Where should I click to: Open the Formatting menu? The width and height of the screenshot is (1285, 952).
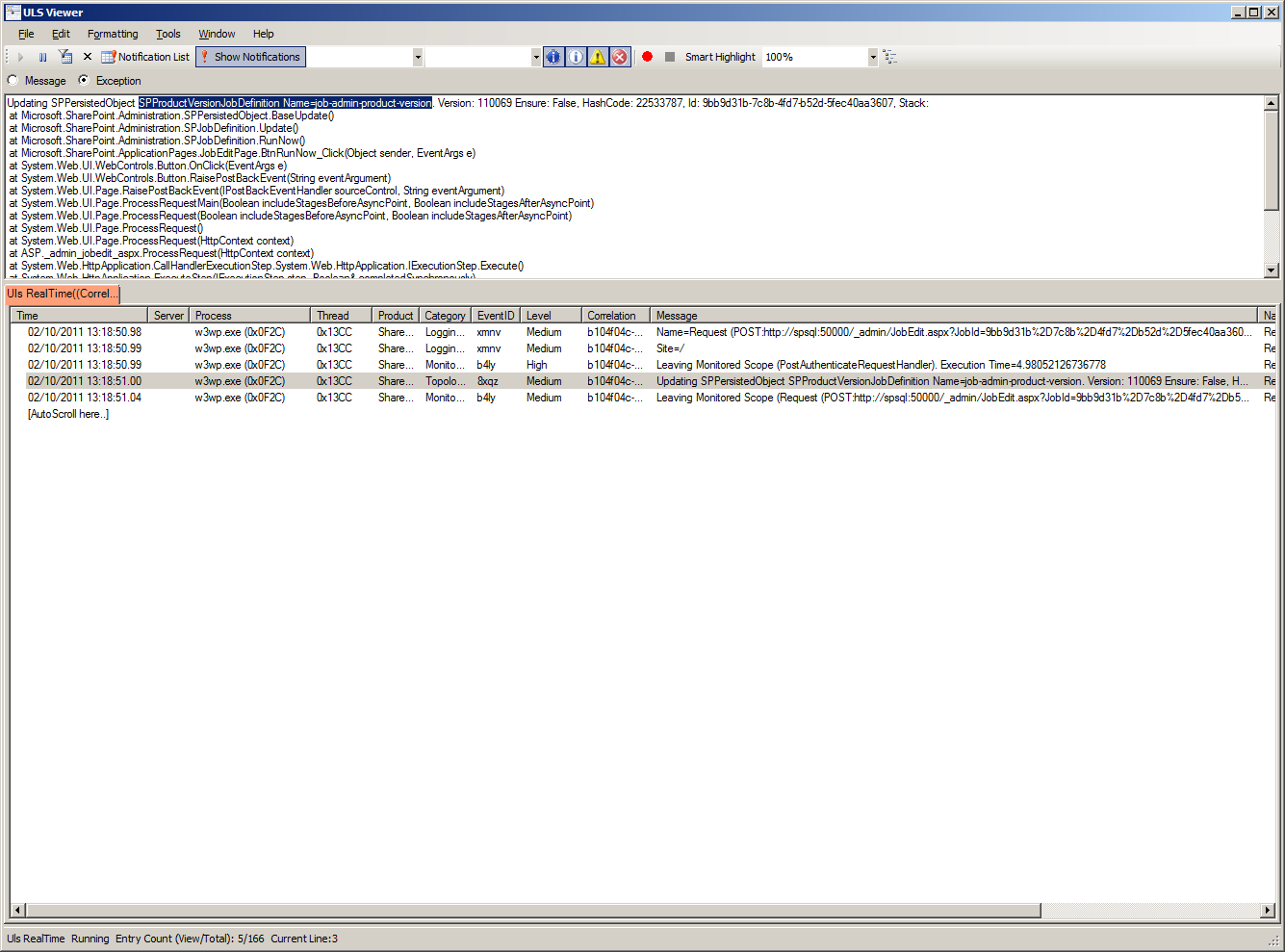tap(113, 34)
